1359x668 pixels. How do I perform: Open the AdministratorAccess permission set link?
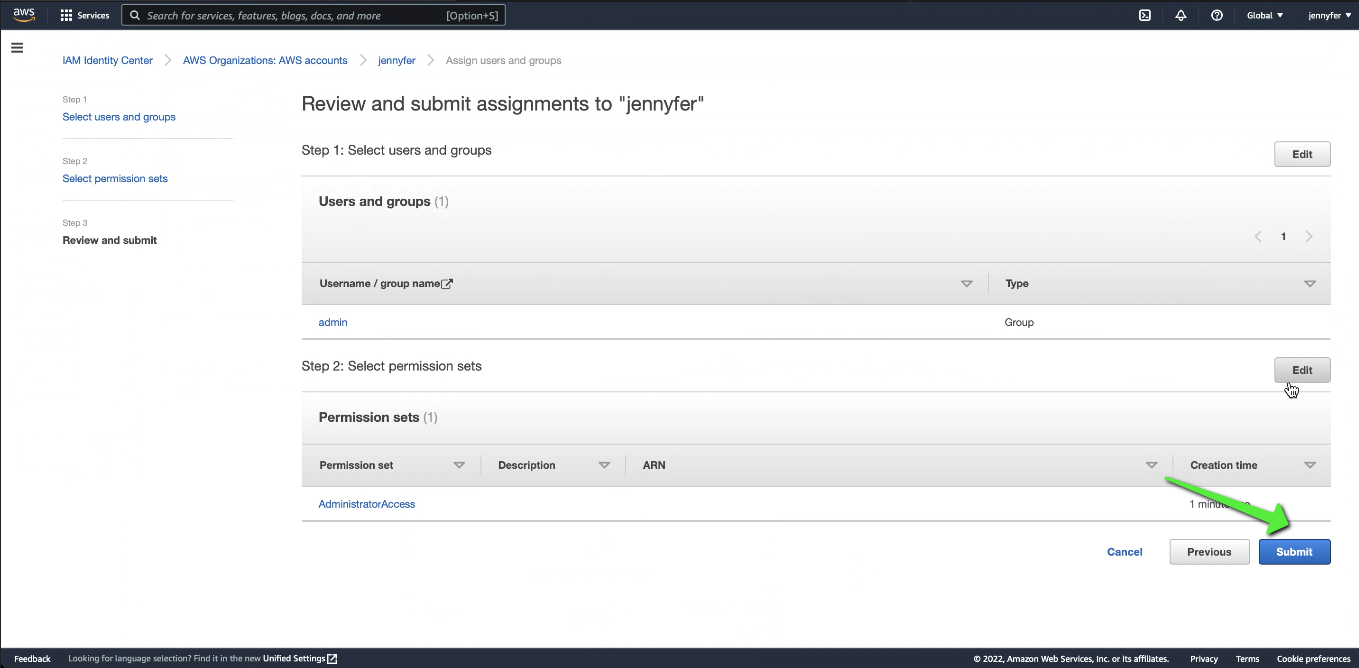[367, 505]
